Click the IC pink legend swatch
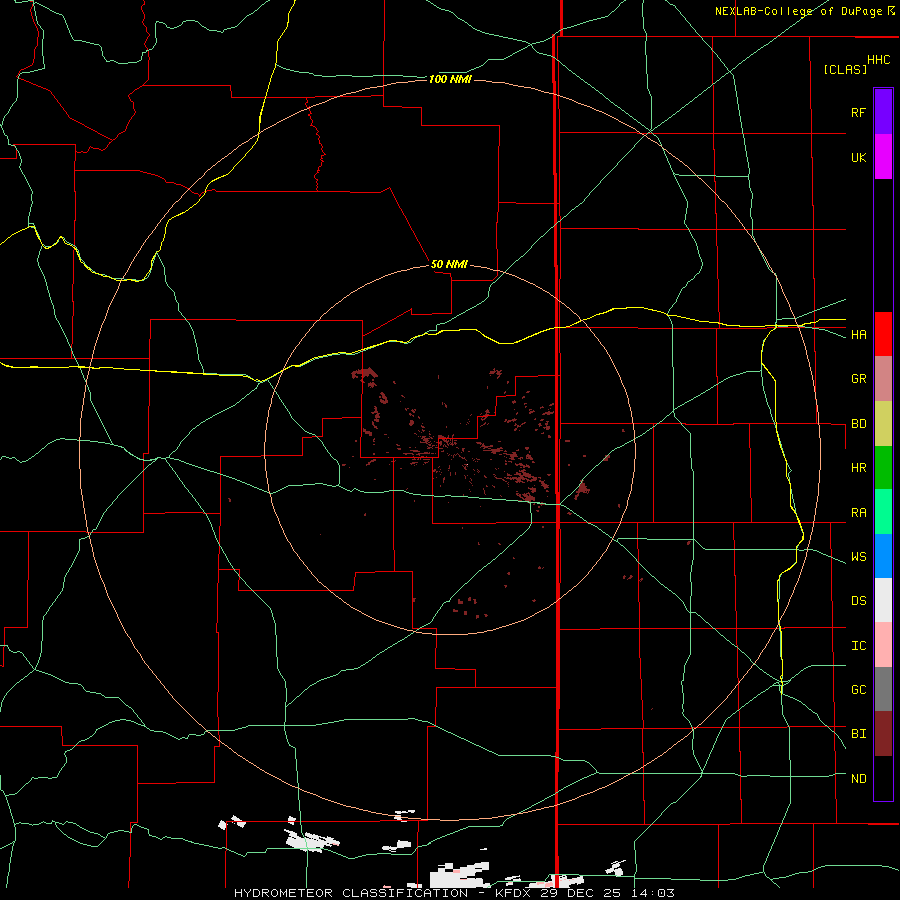This screenshot has width=900, height=900. click(x=883, y=645)
